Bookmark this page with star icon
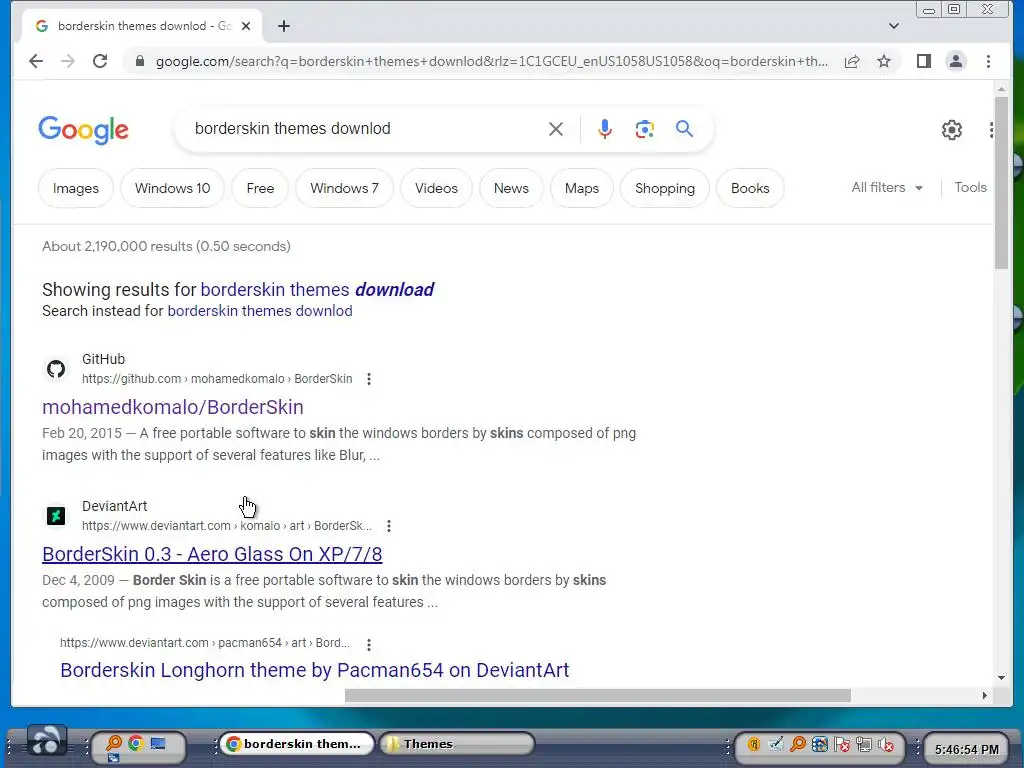Image resolution: width=1024 pixels, height=768 pixels. [x=884, y=61]
